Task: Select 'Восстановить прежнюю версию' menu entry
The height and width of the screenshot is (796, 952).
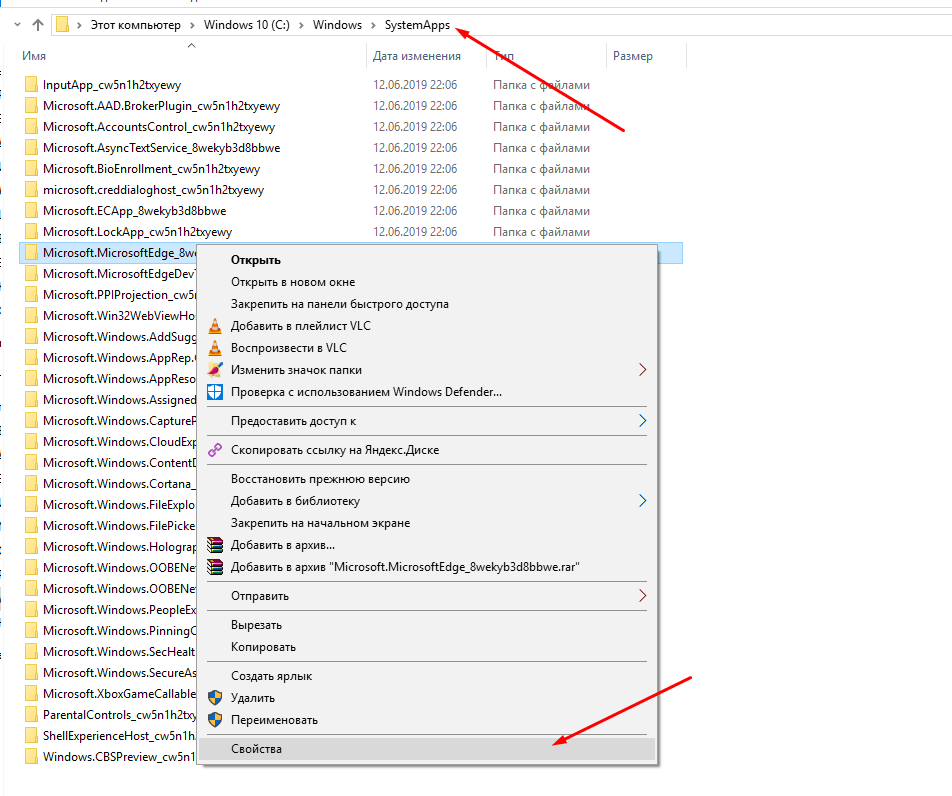Action: [x=429, y=479]
